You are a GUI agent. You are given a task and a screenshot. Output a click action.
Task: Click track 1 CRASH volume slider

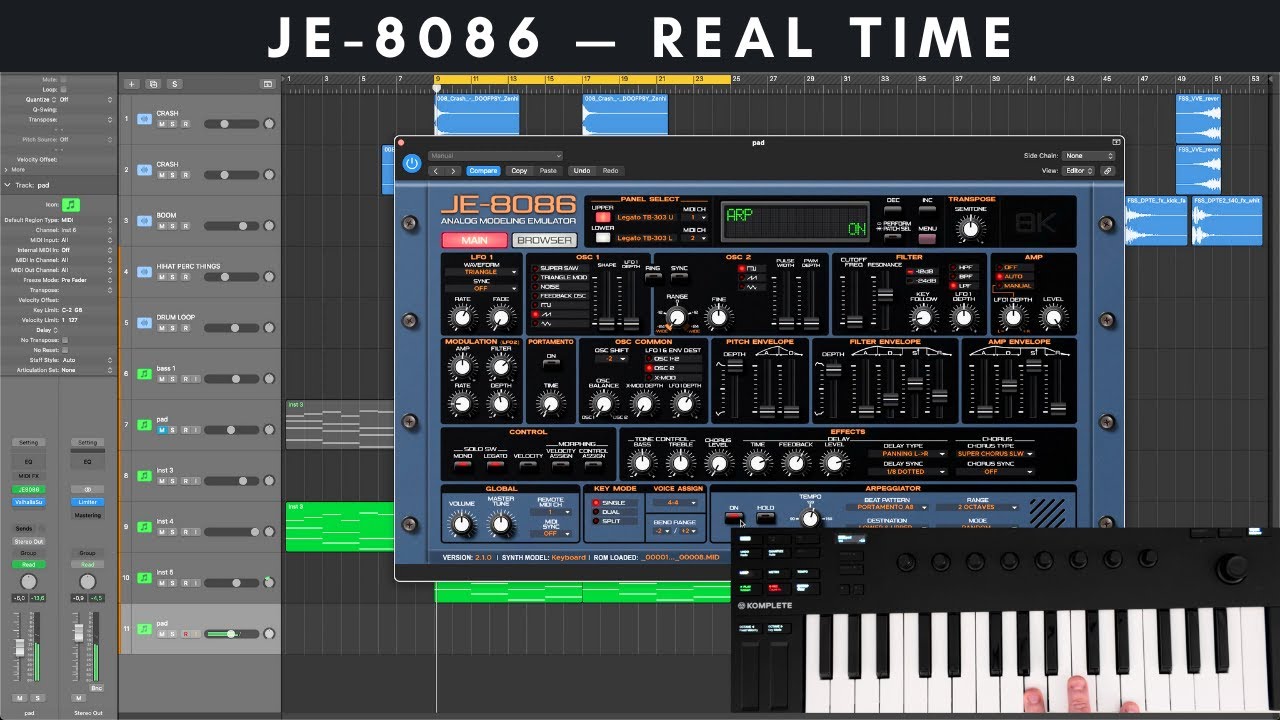(230, 124)
